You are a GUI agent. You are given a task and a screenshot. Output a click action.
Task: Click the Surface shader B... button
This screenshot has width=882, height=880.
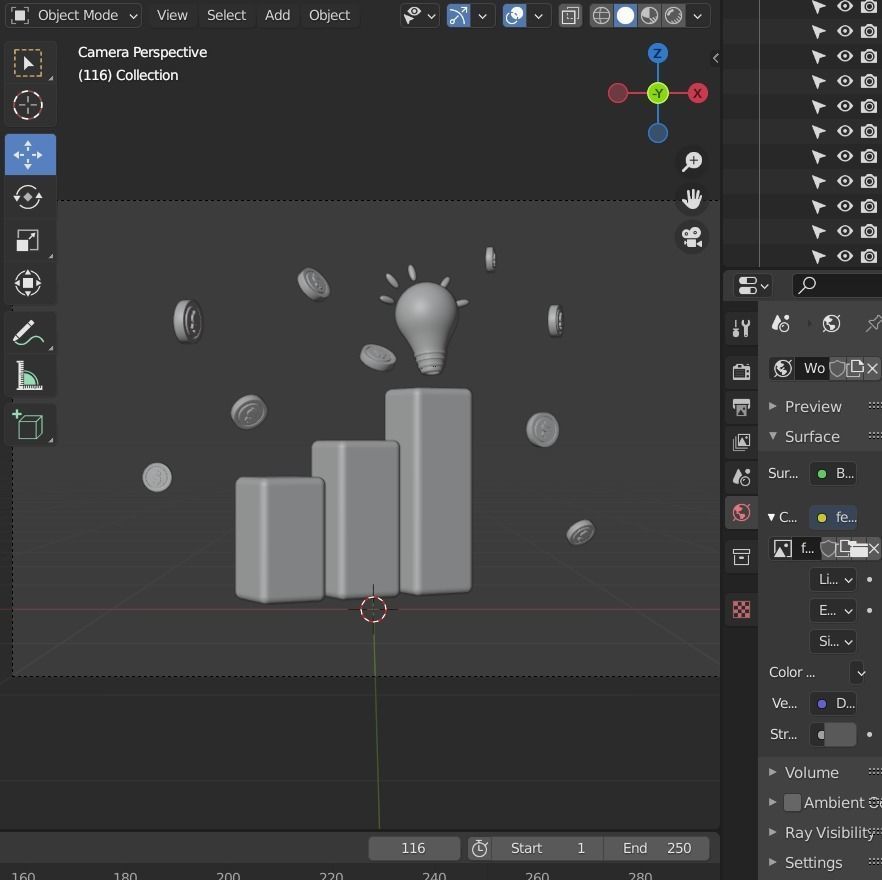pos(834,473)
